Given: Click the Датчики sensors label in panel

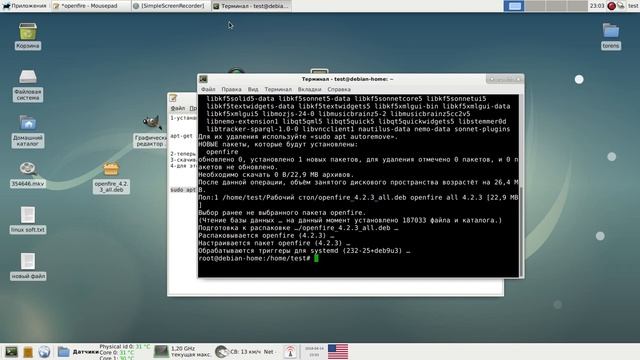Looking at the screenshot, I should point(86,351).
